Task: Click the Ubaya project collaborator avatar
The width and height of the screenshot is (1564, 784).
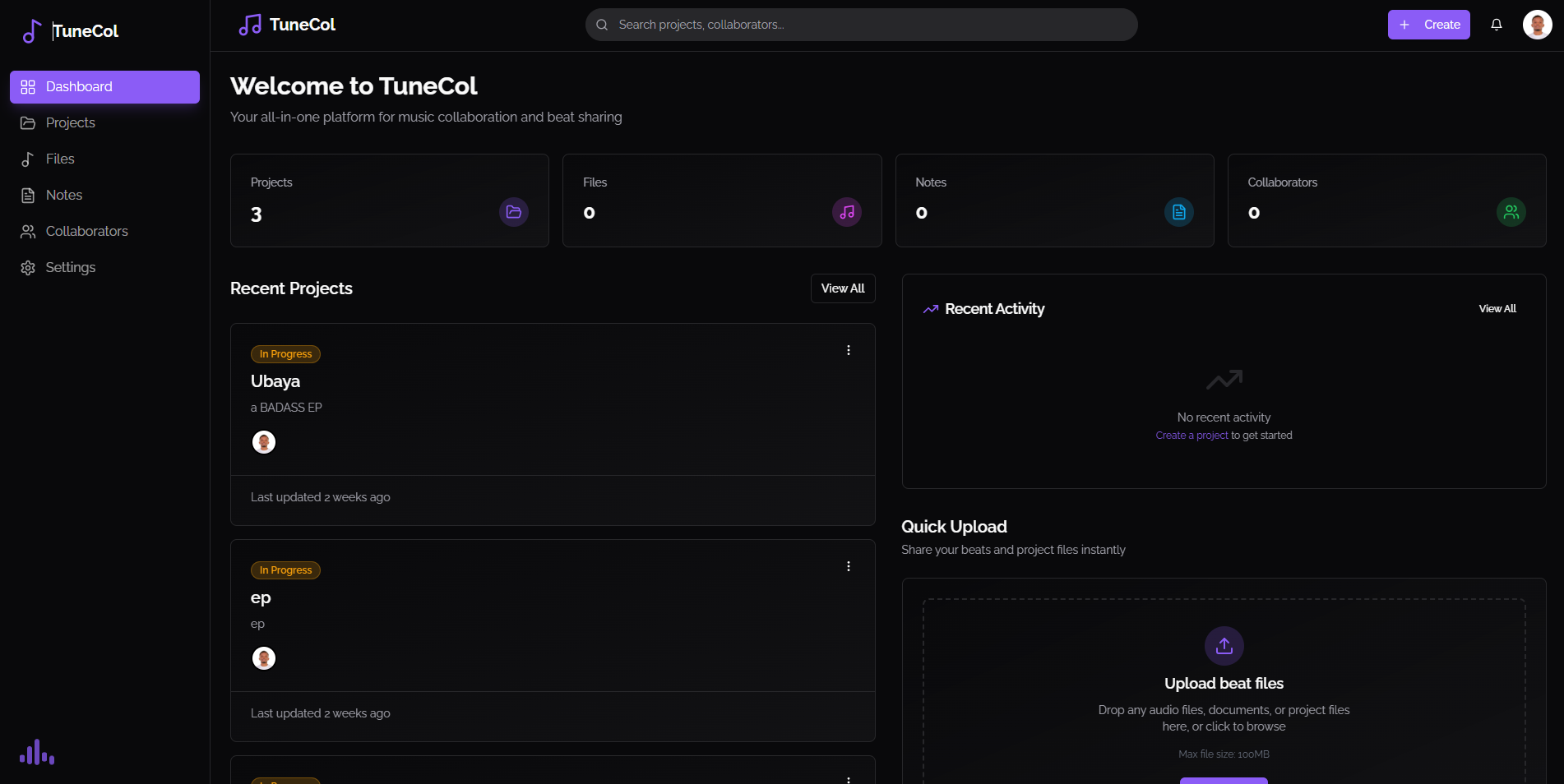Action: (x=264, y=442)
